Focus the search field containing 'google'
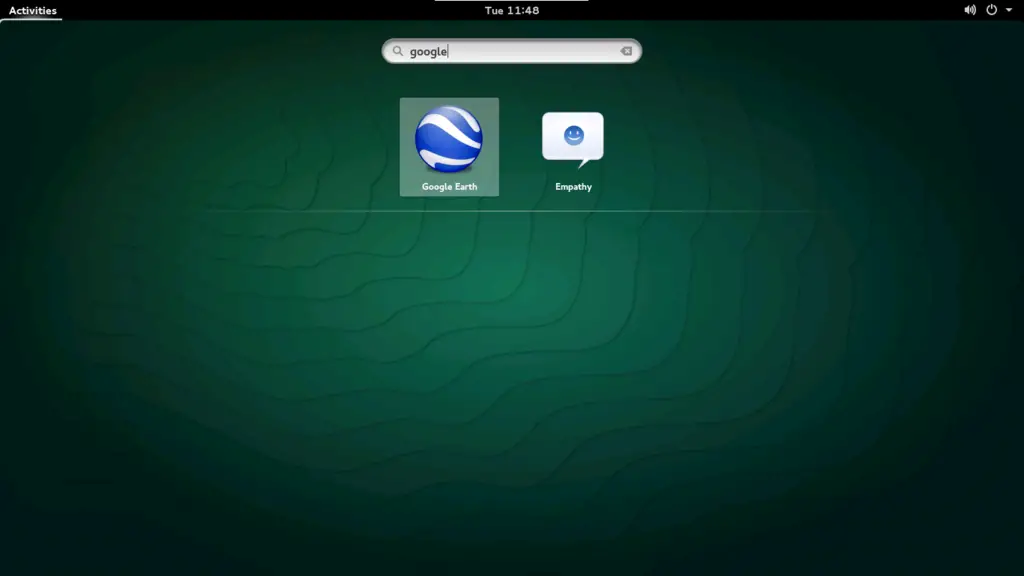This screenshot has height=576, width=1024. coord(511,51)
